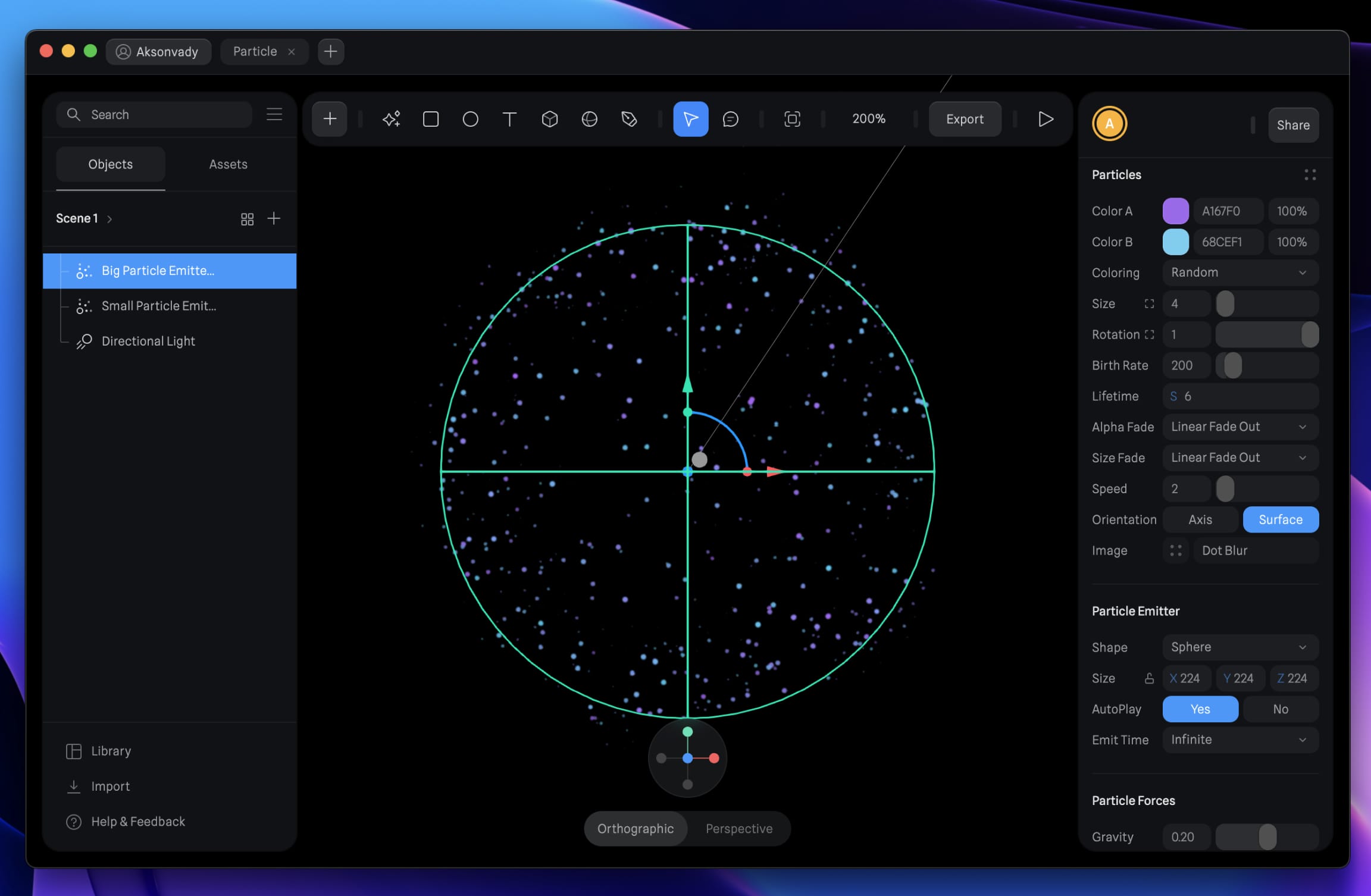Switch particle Orientation to Axis
This screenshot has width=1371, height=896.
coord(1200,519)
